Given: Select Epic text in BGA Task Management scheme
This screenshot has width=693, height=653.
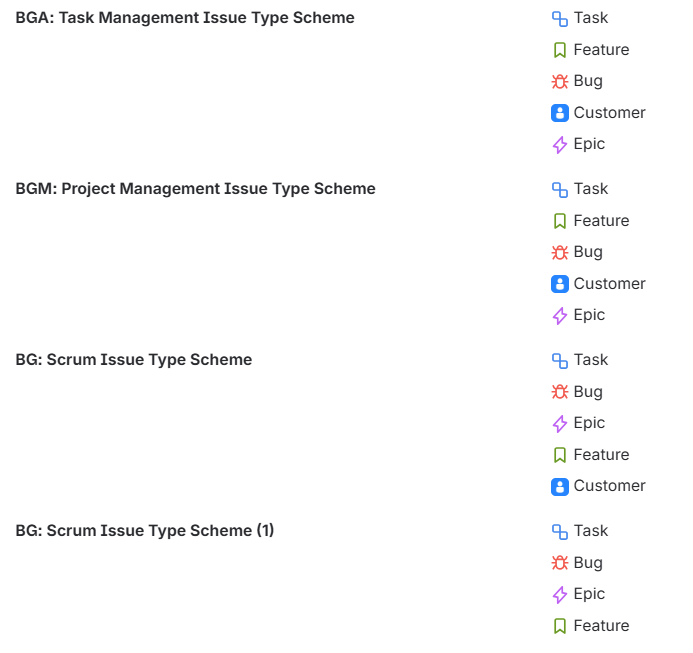Looking at the screenshot, I should tap(589, 145).
